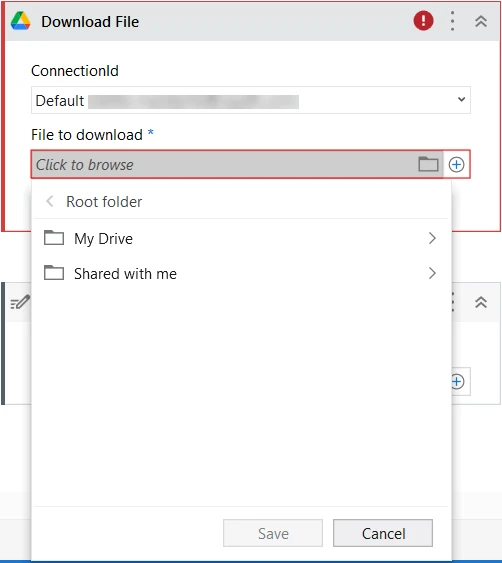
Task: Click the My Drive folder icon
Action: pos(54,237)
